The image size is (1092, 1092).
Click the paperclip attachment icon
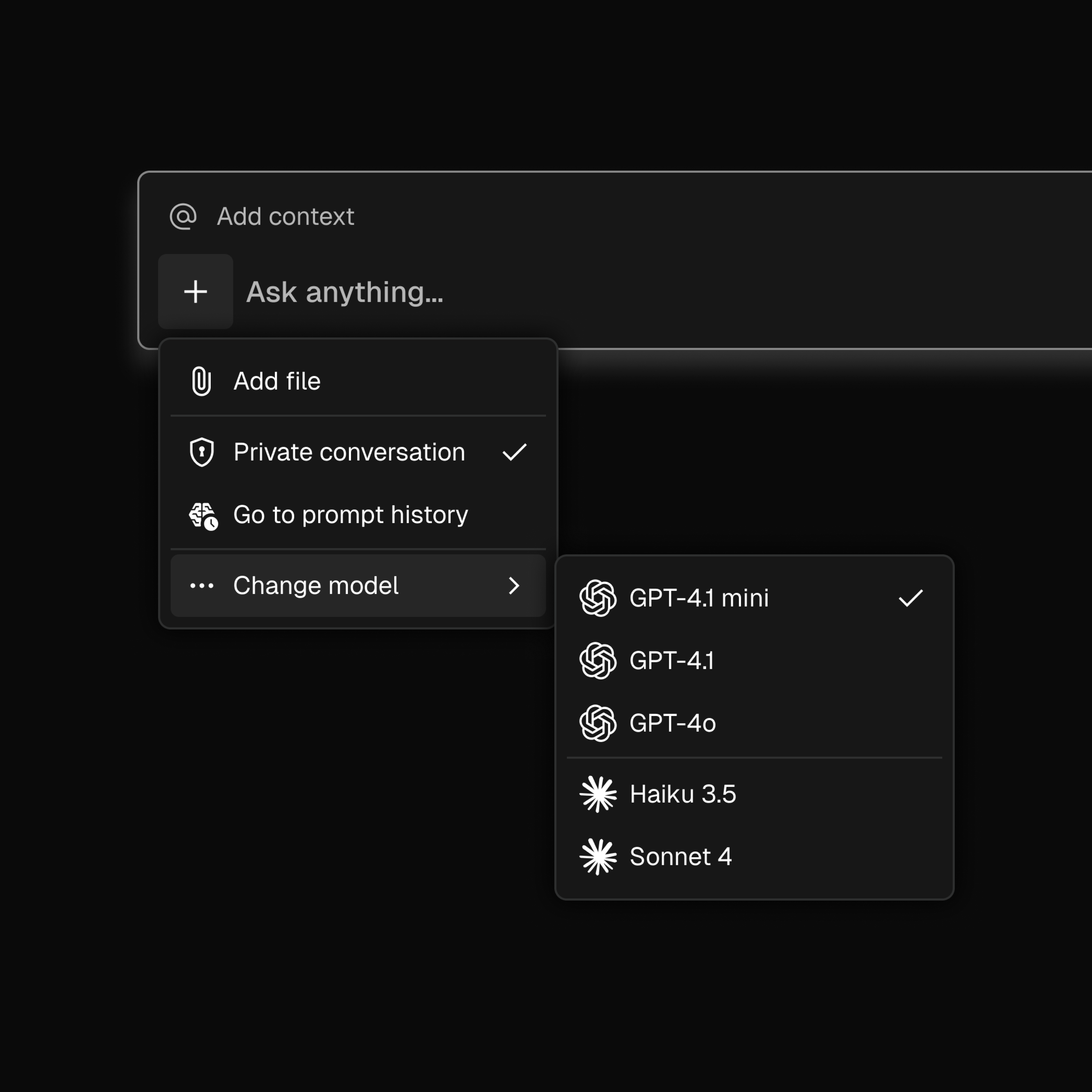(202, 381)
